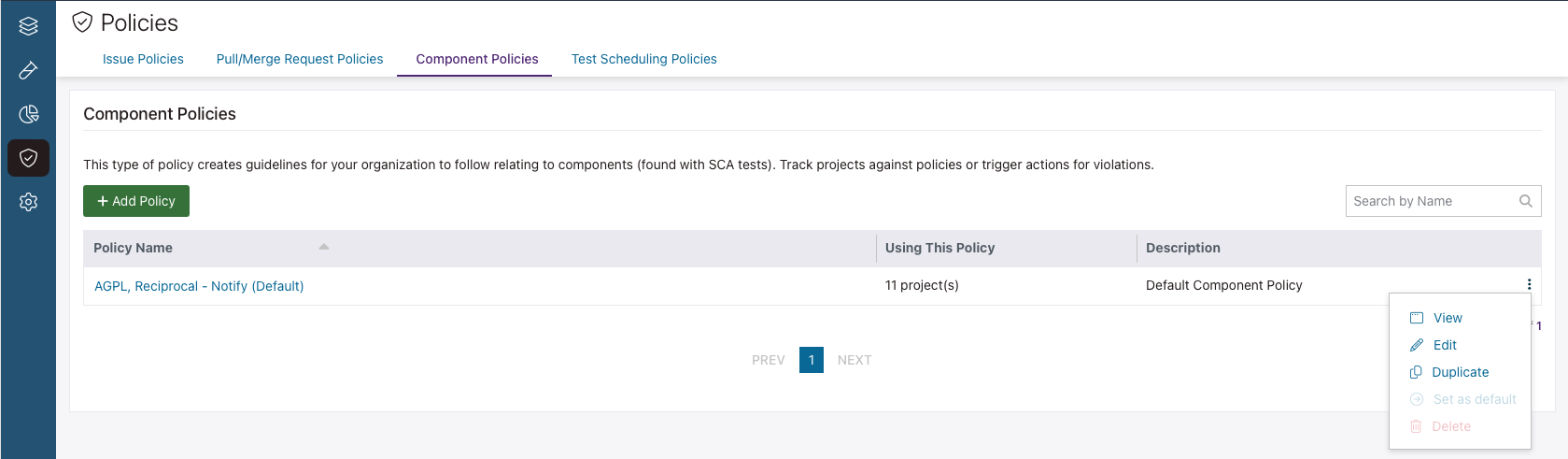Click the three-dot row actions icon

pyautogui.click(x=1528, y=285)
